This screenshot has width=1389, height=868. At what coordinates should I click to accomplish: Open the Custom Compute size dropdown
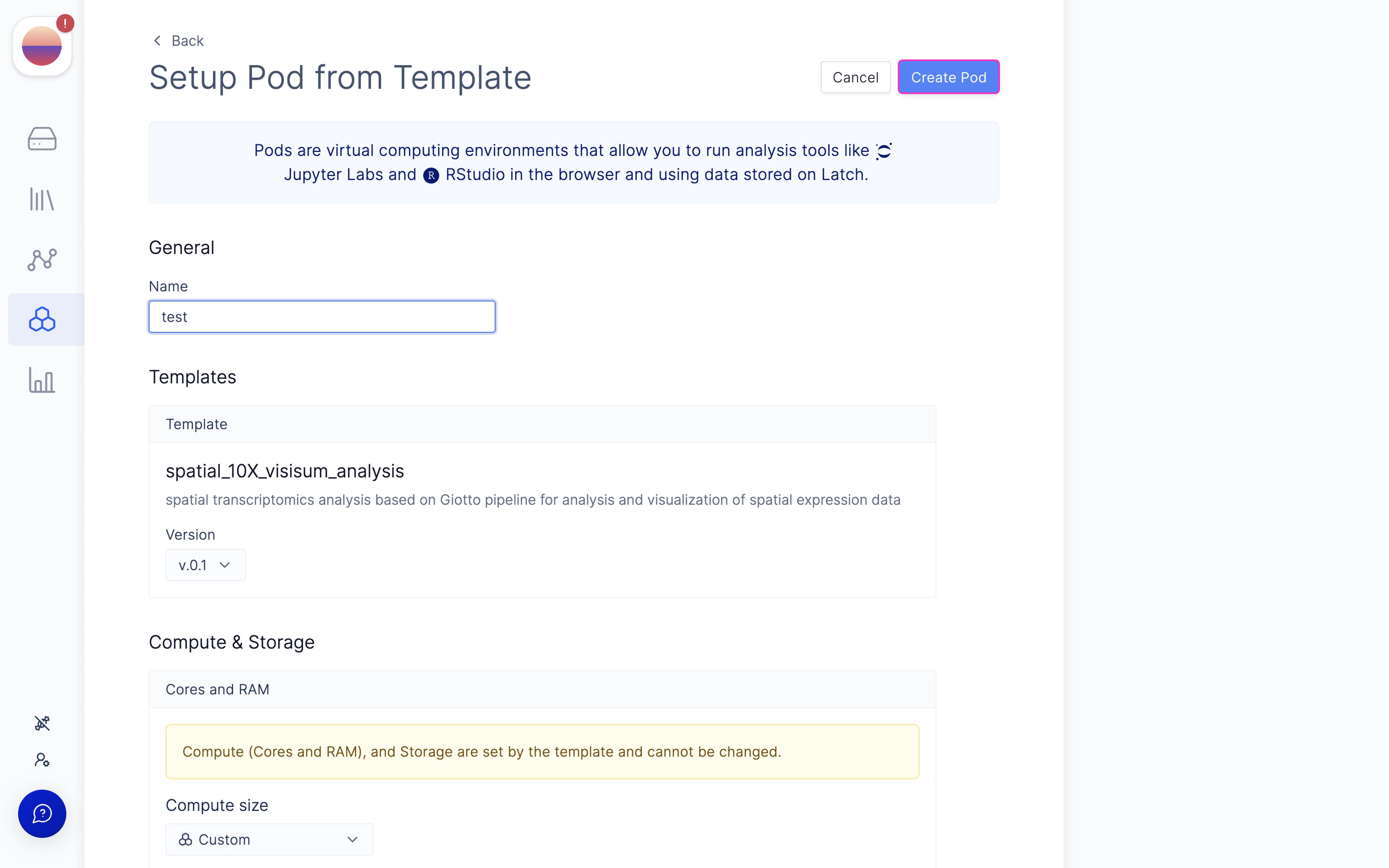pos(269,839)
